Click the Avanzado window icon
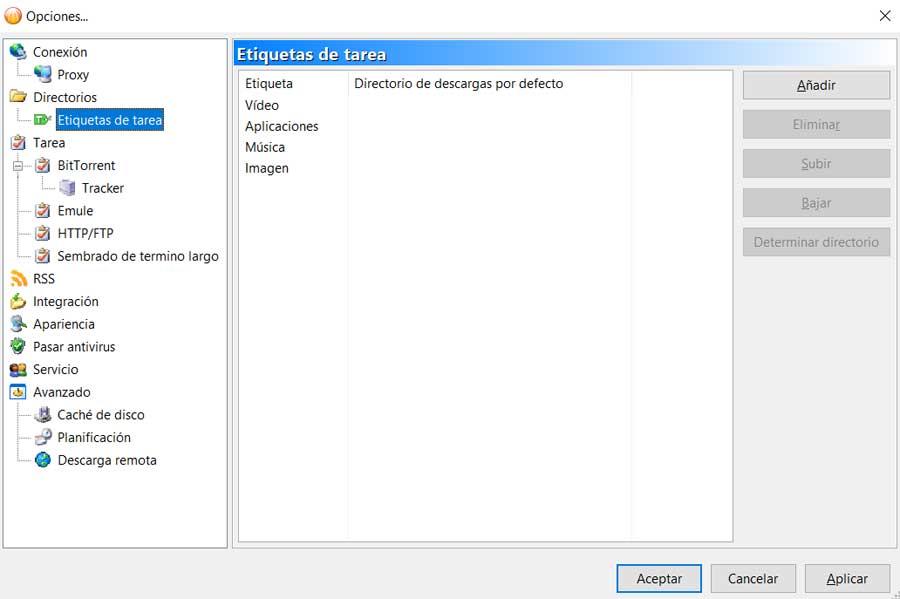900x599 pixels. pyautogui.click(x=18, y=392)
